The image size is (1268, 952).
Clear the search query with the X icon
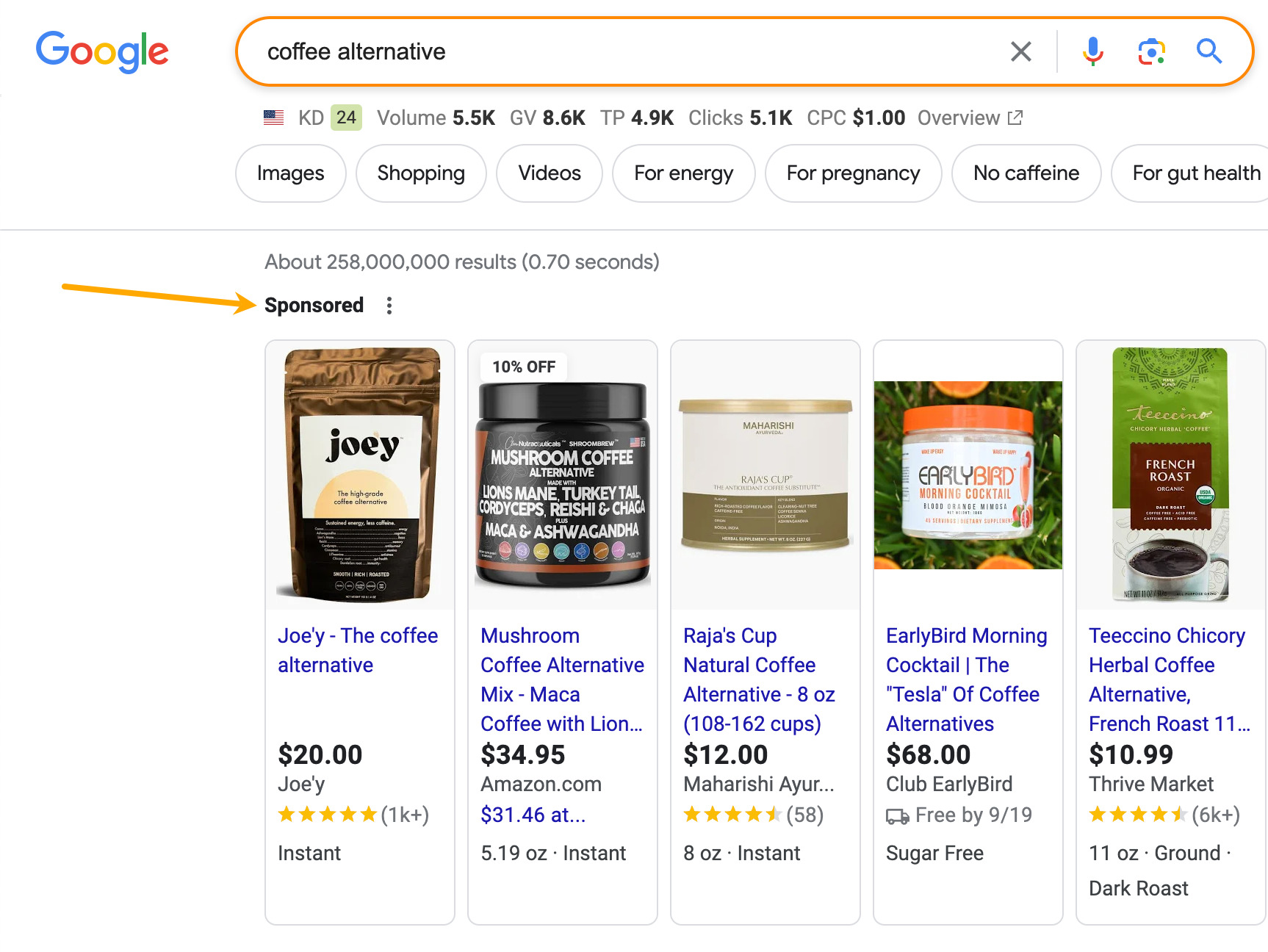point(1020,51)
